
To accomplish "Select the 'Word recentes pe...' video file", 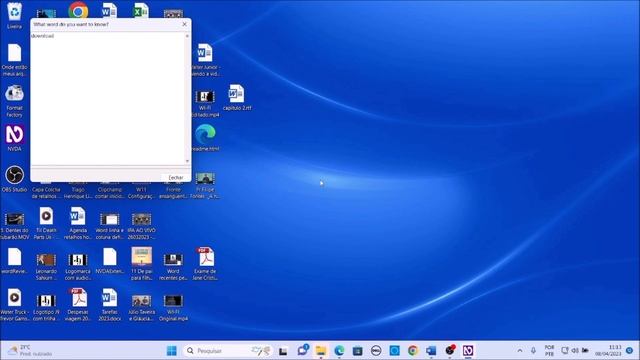I will point(173,267).
